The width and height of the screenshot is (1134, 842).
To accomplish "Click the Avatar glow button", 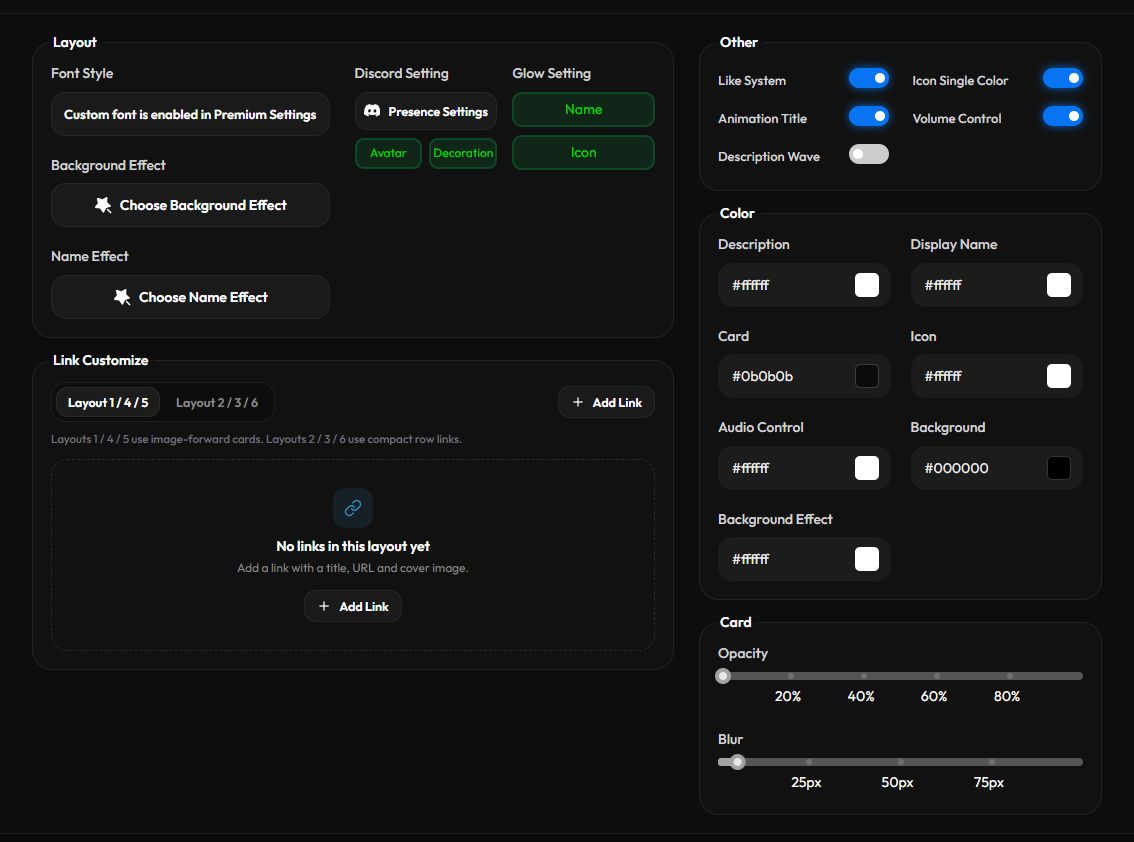I will pyautogui.click(x=388, y=153).
